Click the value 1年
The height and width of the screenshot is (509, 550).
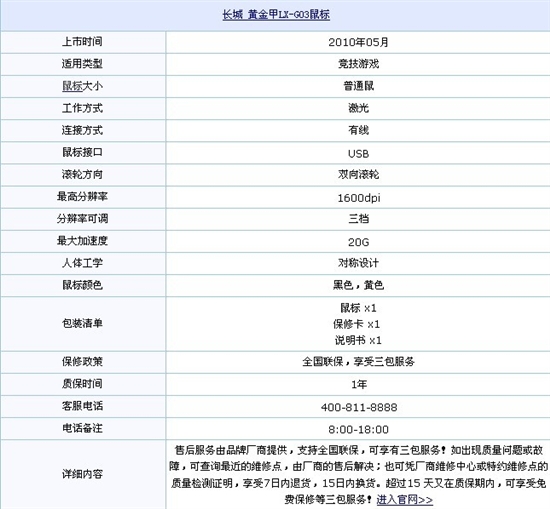[359, 385]
